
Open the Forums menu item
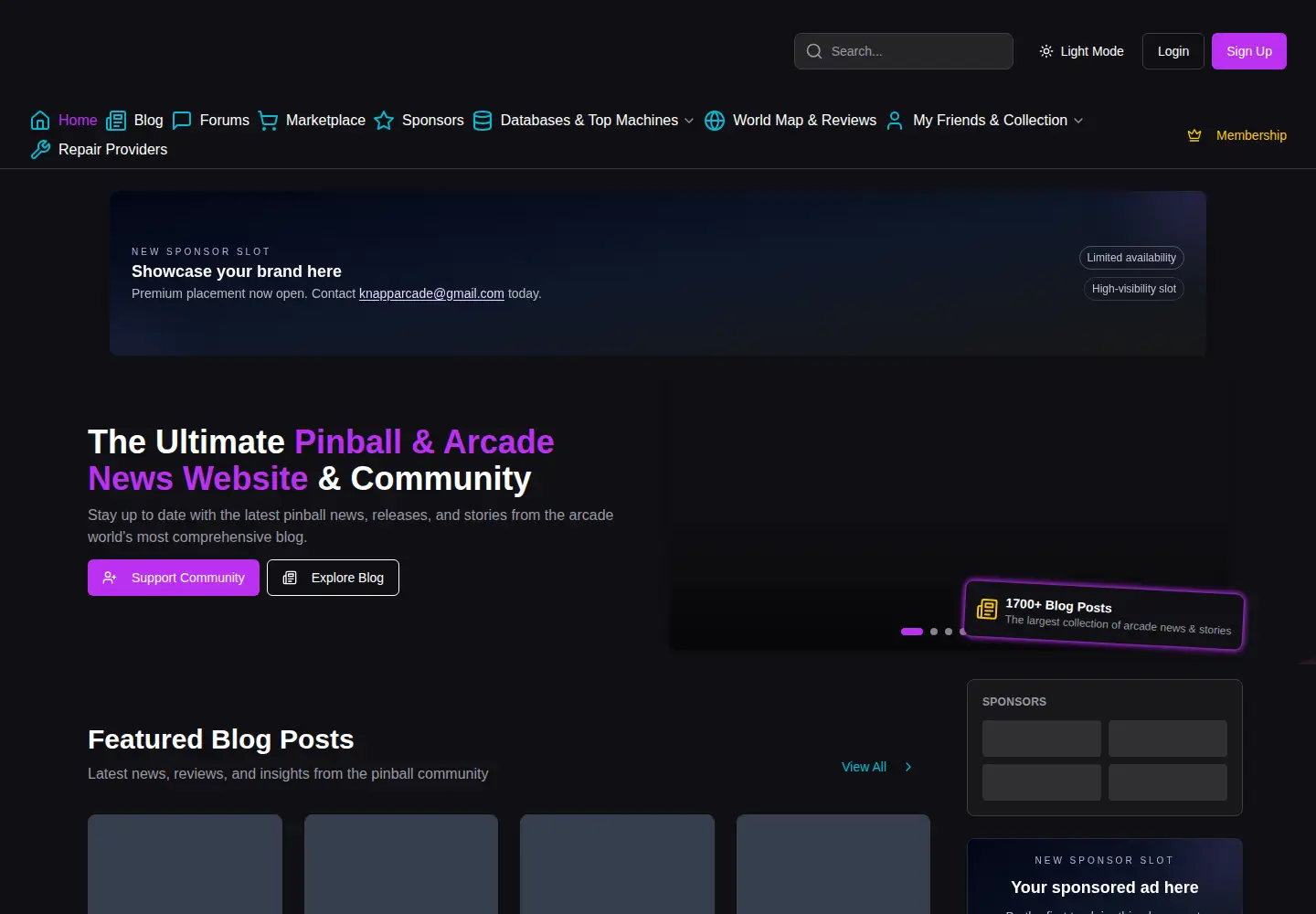click(x=211, y=121)
